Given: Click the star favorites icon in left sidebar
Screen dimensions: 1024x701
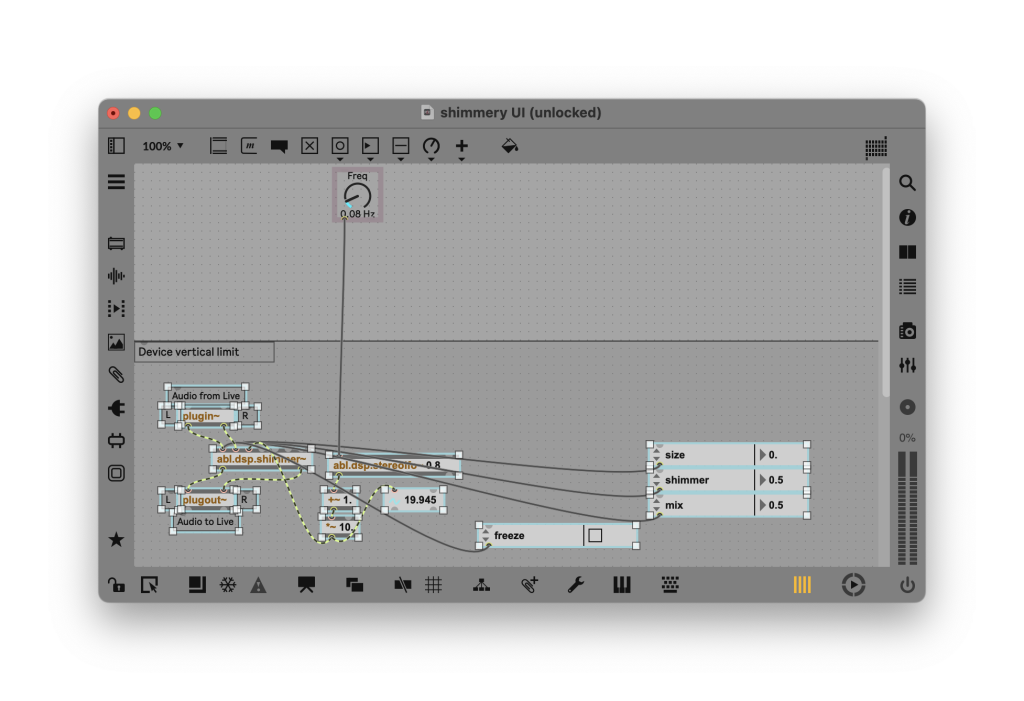Looking at the screenshot, I should [116, 540].
